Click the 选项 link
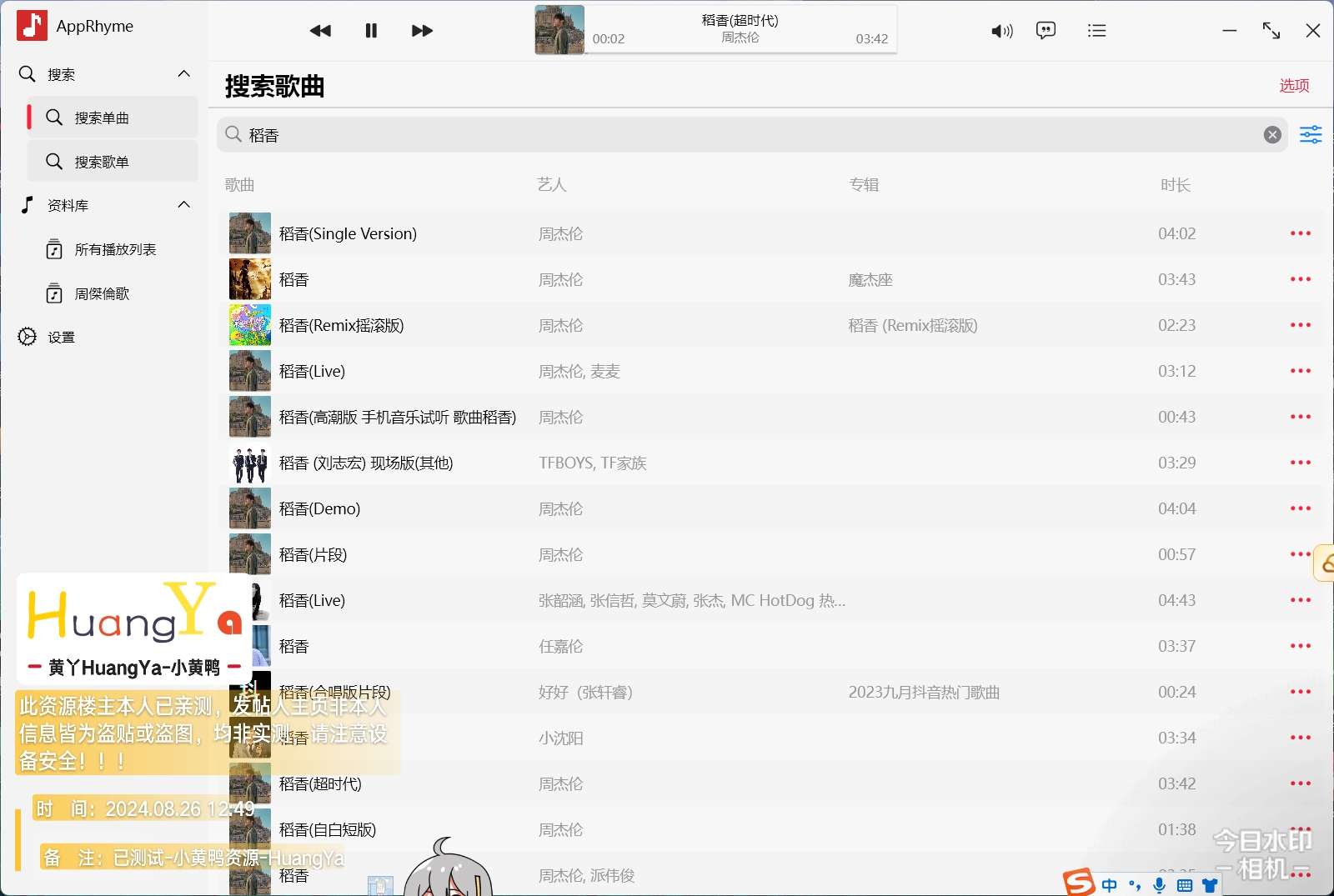Image resolution: width=1334 pixels, height=896 pixels. coord(1294,85)
